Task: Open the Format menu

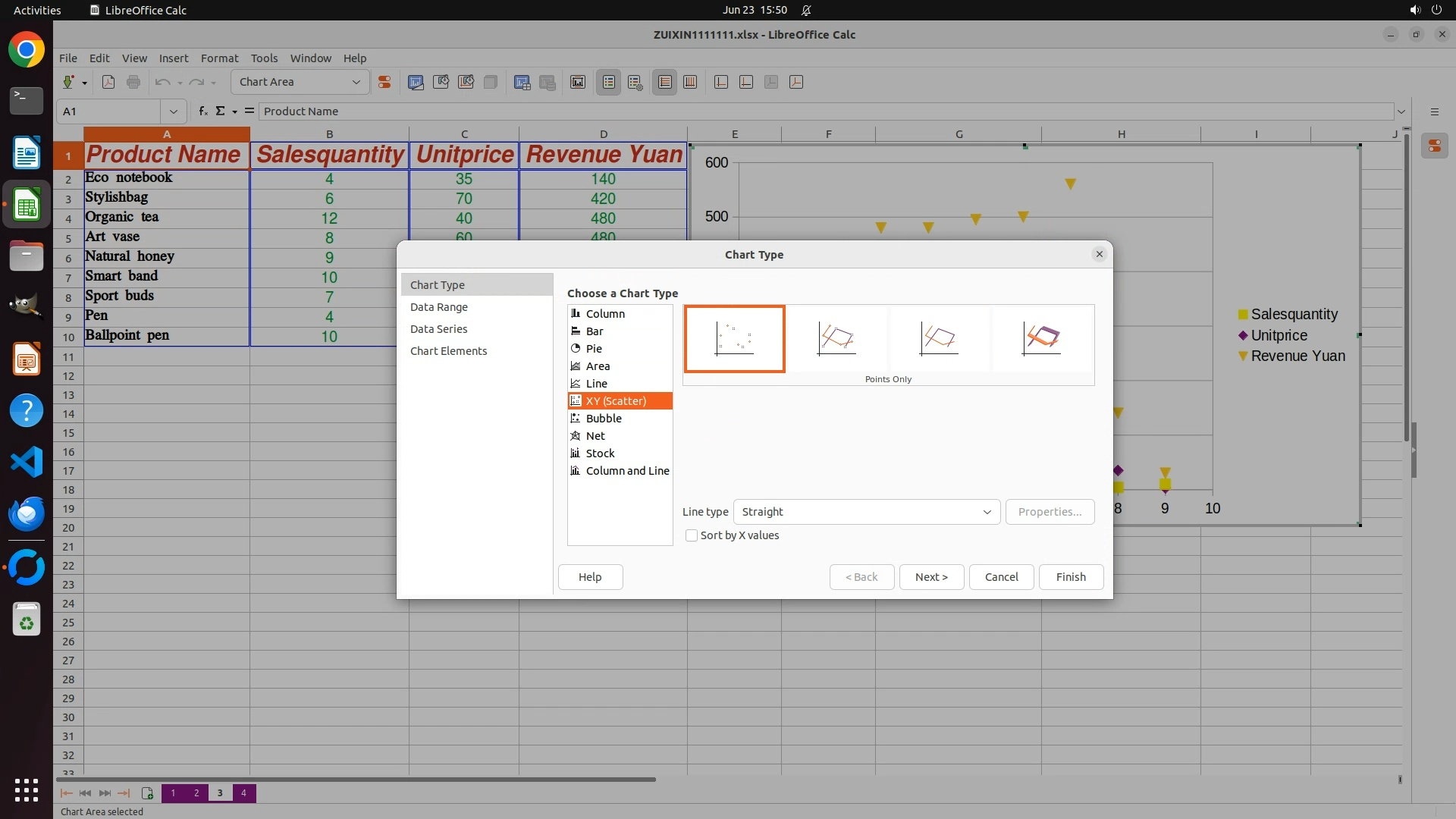Action: pyautogui.click(x=219, y=58)
